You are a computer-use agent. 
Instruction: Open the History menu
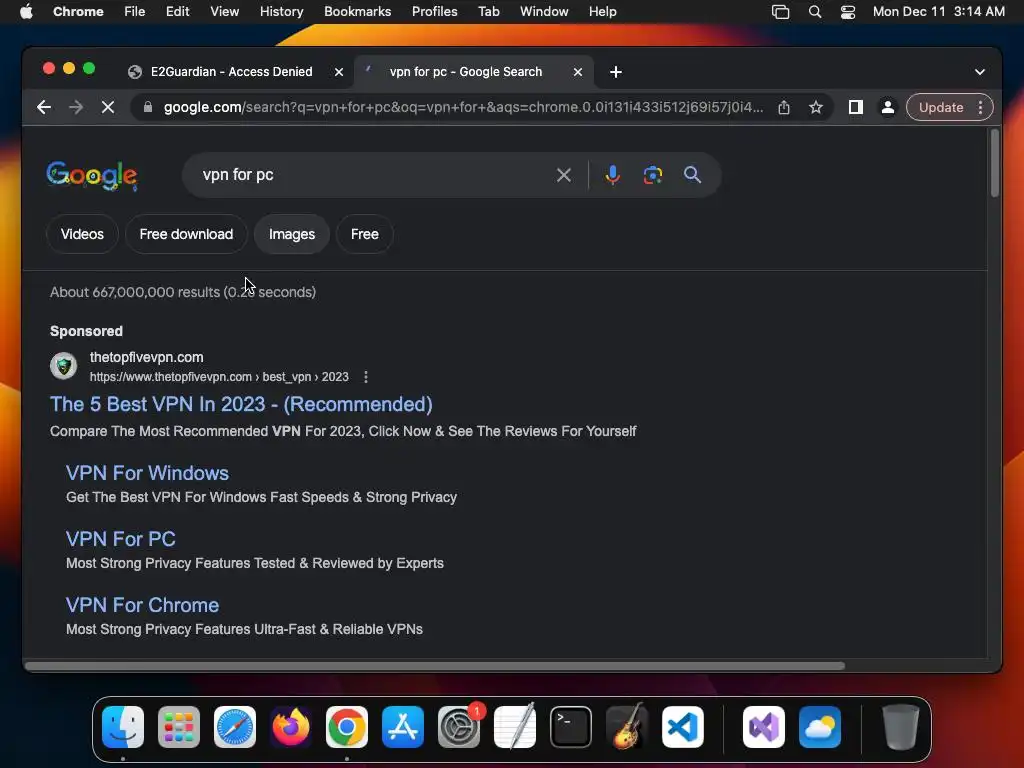pos(281,12)
